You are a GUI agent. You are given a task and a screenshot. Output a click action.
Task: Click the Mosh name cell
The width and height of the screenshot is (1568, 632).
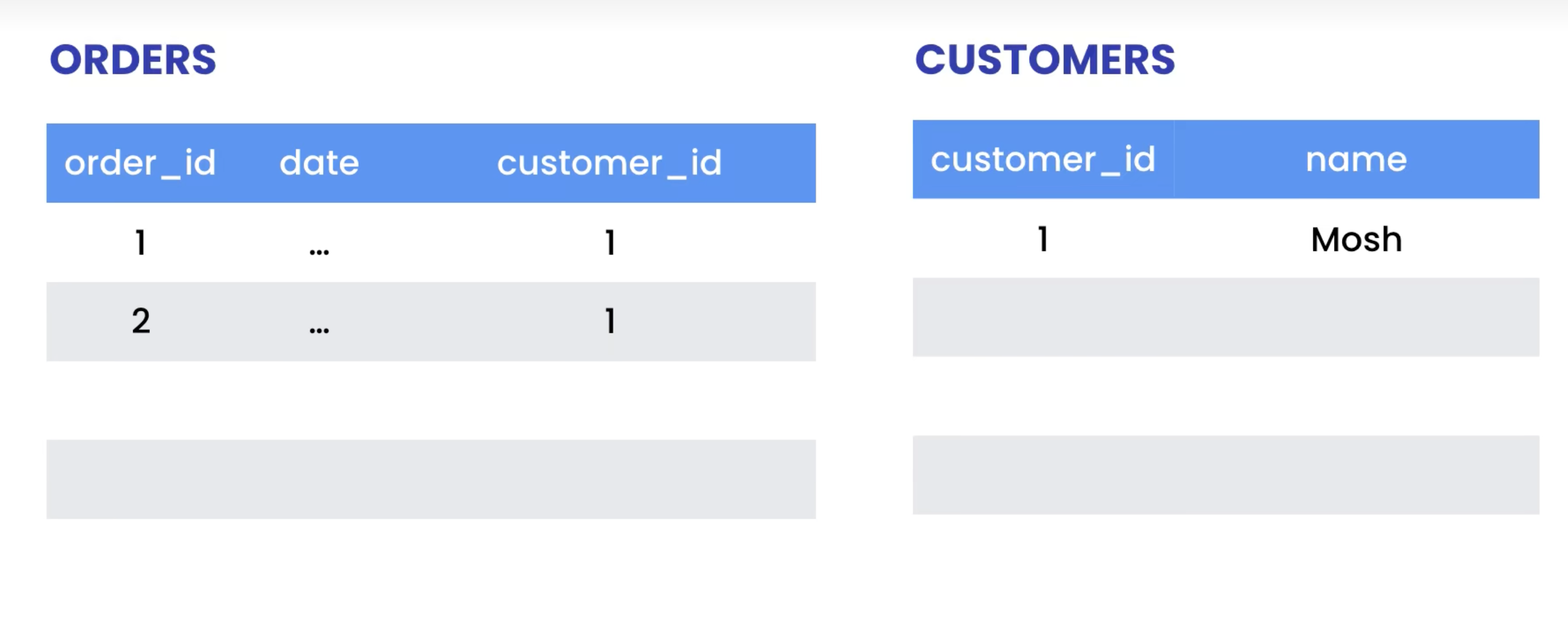(1356, 239)
